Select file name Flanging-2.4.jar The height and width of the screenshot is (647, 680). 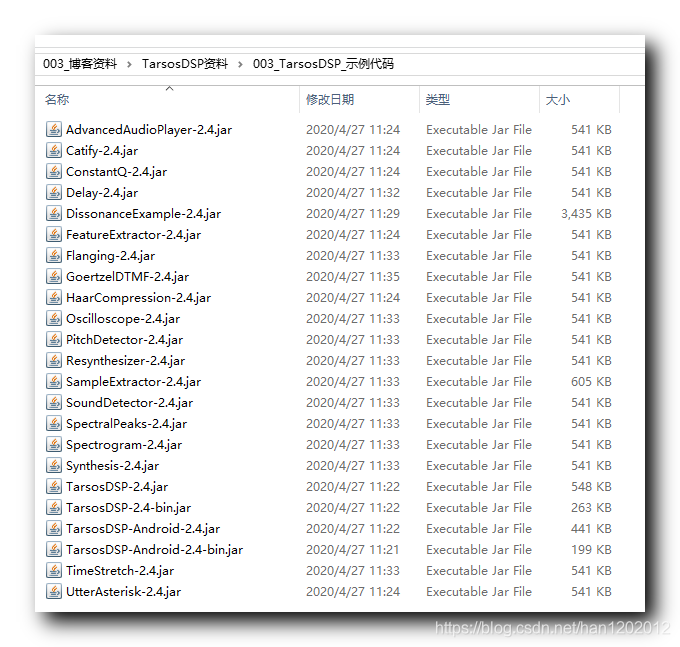[x=111, y=256]
